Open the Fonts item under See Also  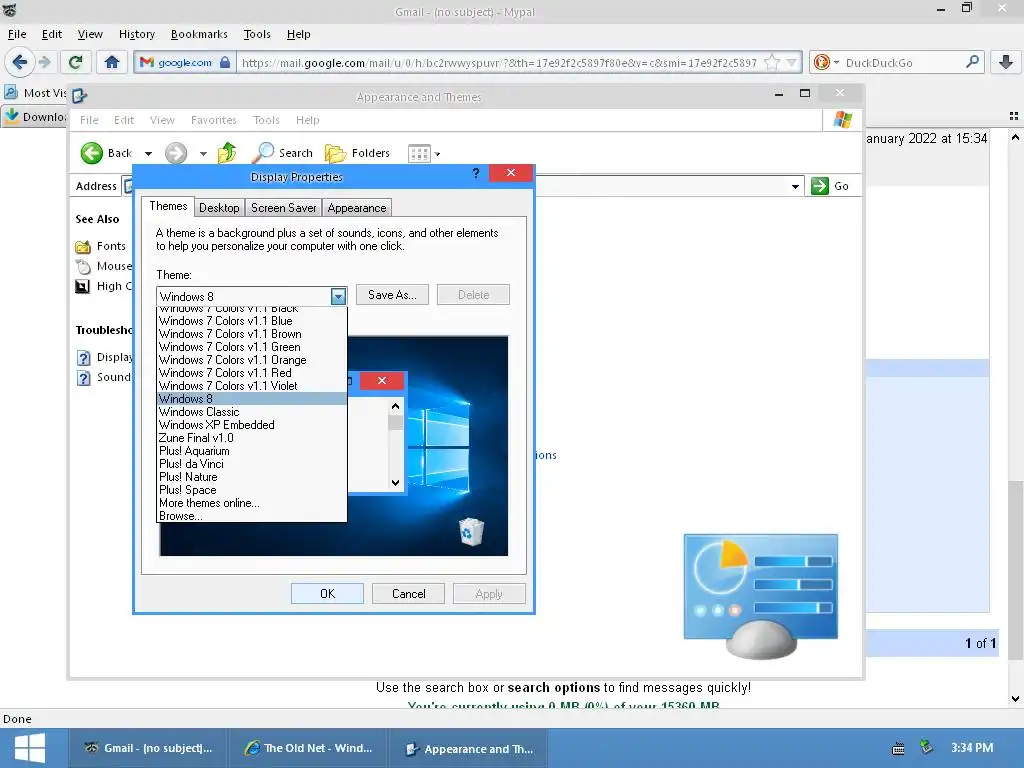[101, 246]
